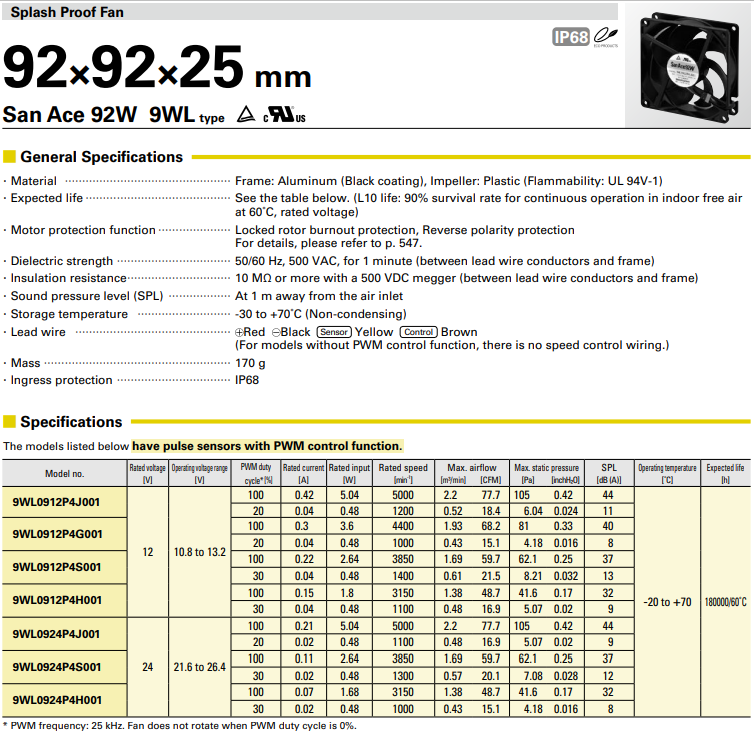The image size is (754, 735).
Task: Click model number 9WL0912P4H001
Action: pos(56,600)
